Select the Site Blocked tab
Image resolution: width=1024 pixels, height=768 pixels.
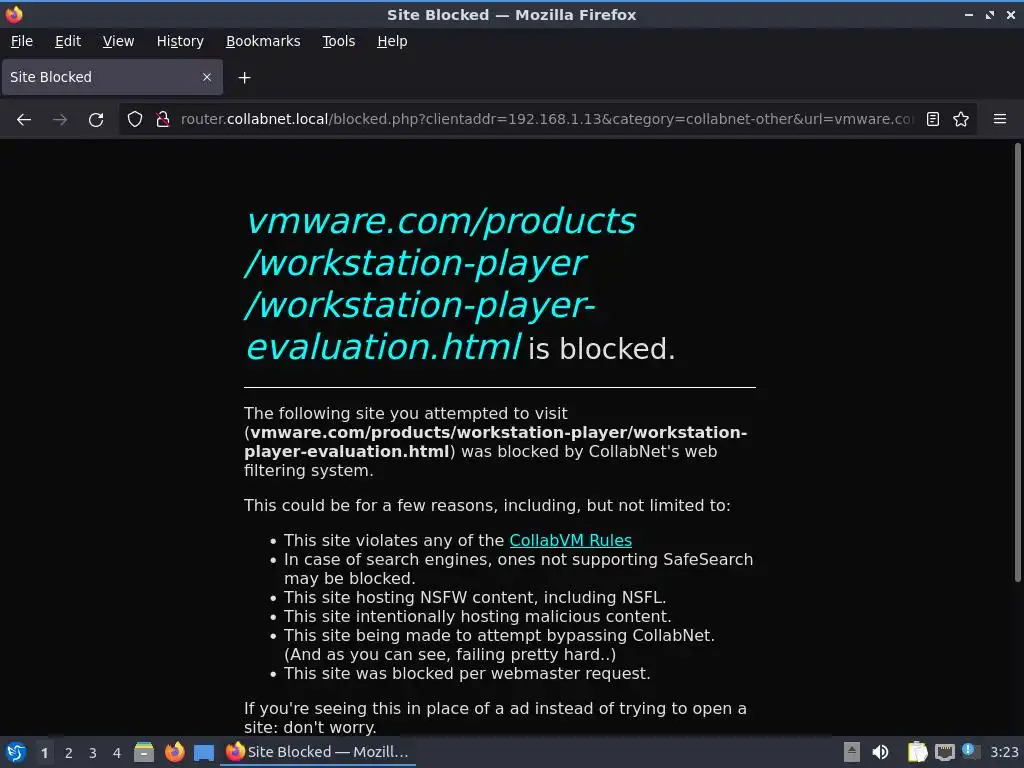(112, 77)
